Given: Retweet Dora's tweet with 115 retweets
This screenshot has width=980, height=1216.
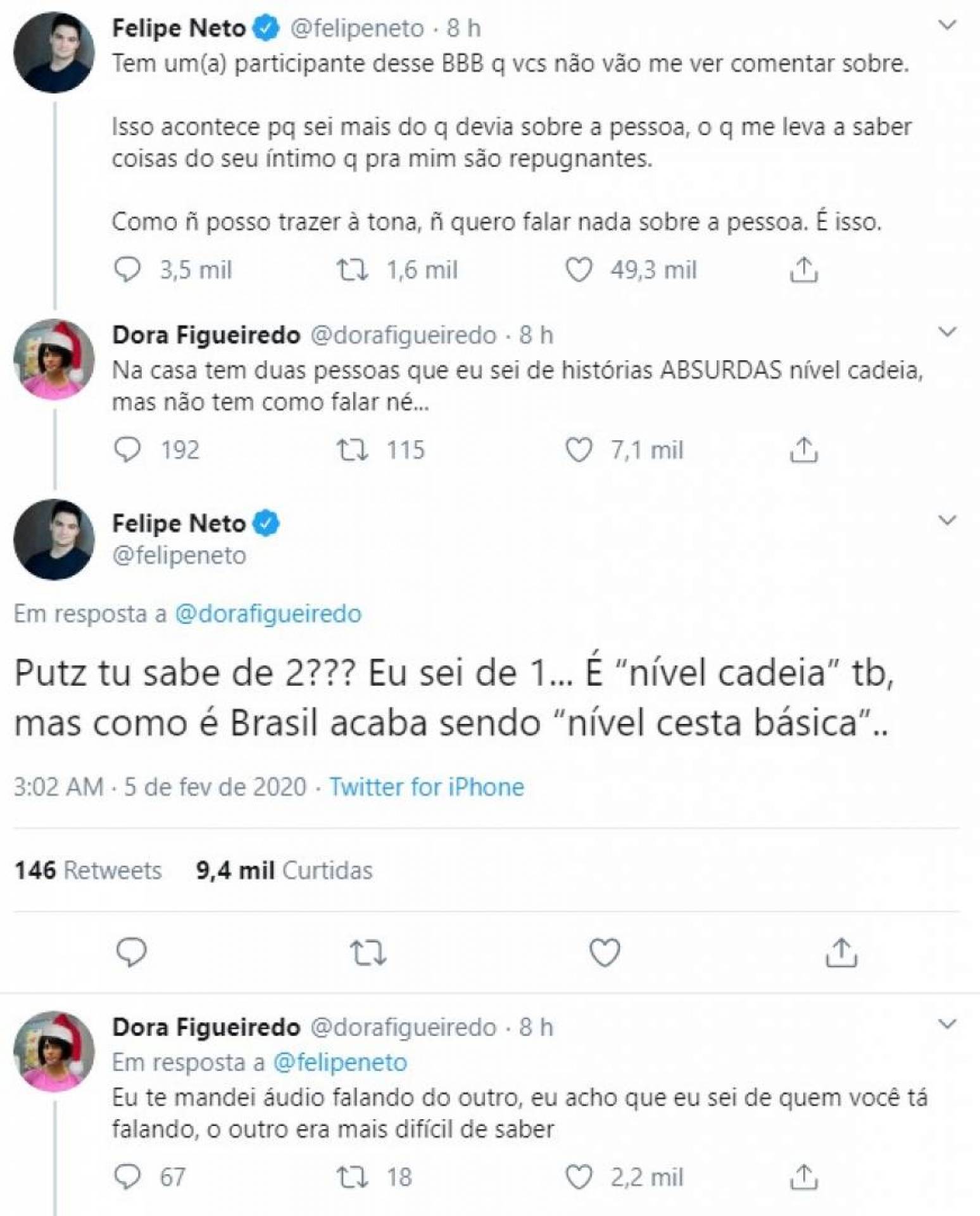Looking at the screenshot, I should pyautogui.click(x=352, y=450).
